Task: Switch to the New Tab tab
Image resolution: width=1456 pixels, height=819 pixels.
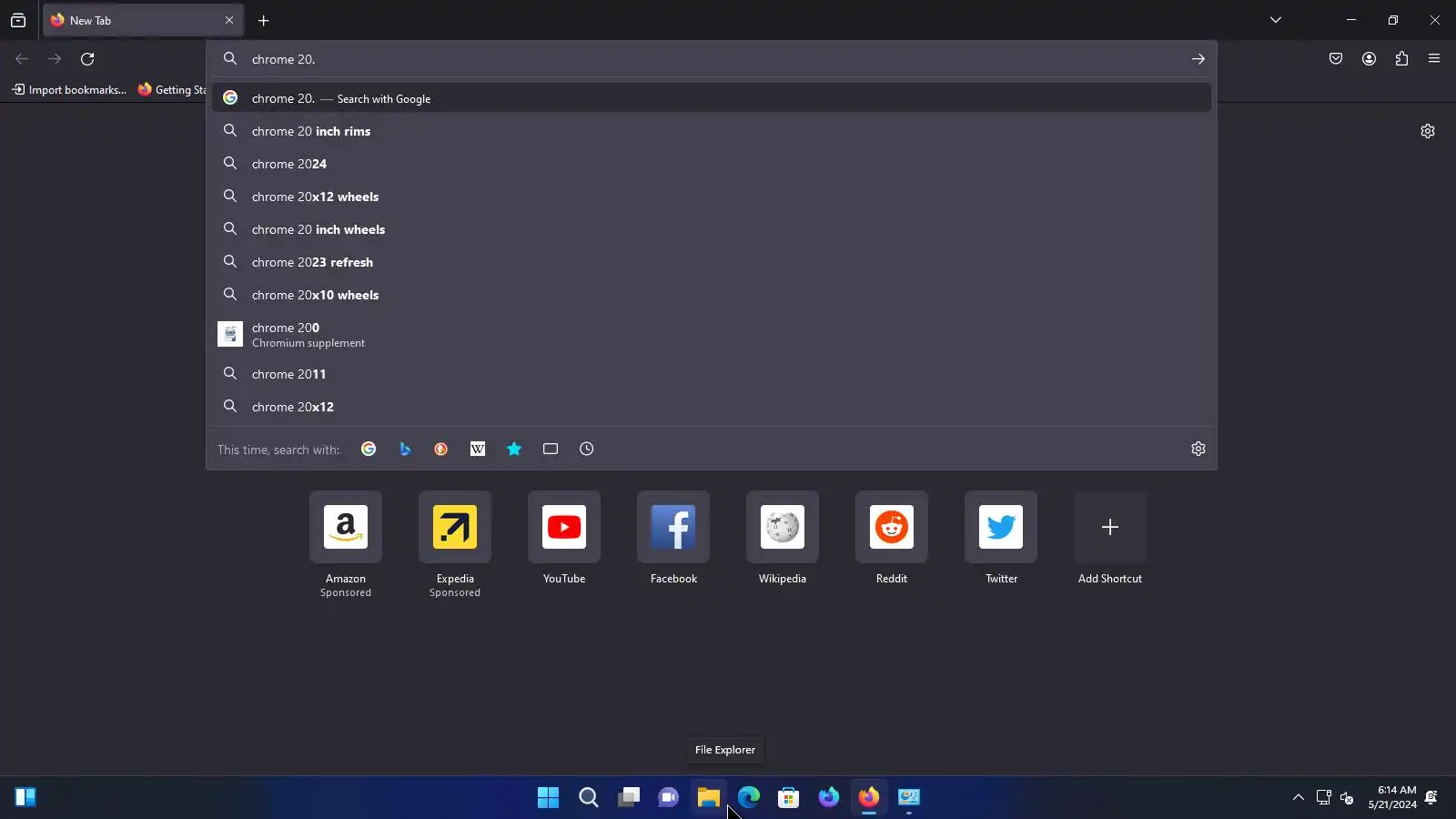Action: pyautogui.click(x=143, y=20)
